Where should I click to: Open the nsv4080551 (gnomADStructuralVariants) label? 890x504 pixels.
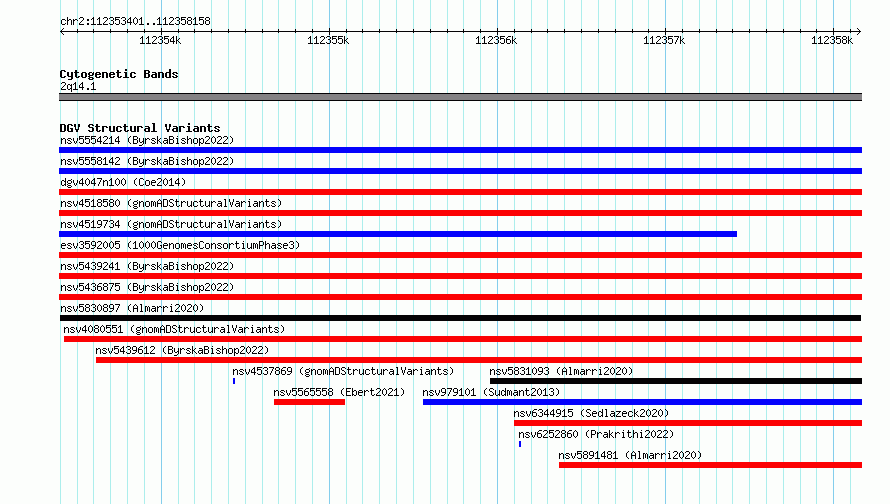point(174,329)
